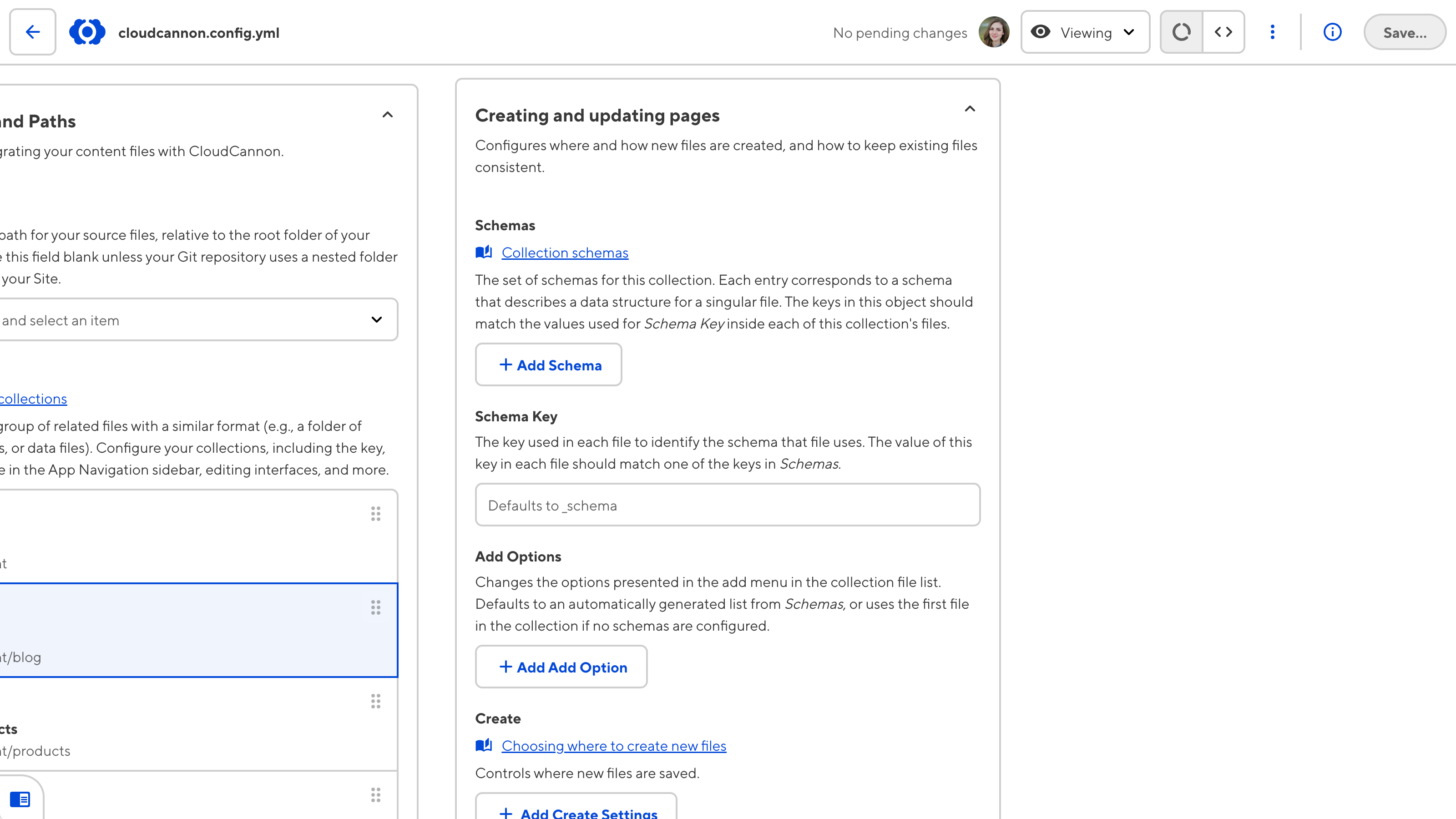Click the refresh/sync circular icon
The image size is (1456, 819).
point(1181,32)
